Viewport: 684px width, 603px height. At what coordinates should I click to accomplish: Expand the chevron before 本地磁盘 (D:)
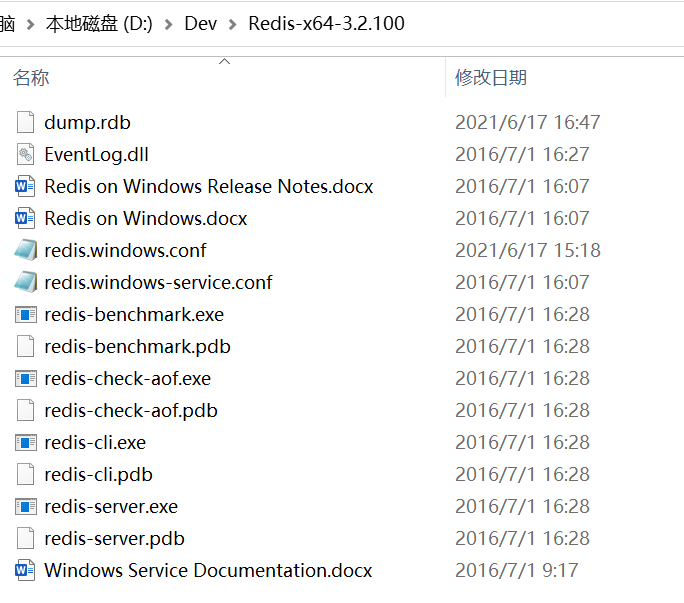tap(31, 24)
